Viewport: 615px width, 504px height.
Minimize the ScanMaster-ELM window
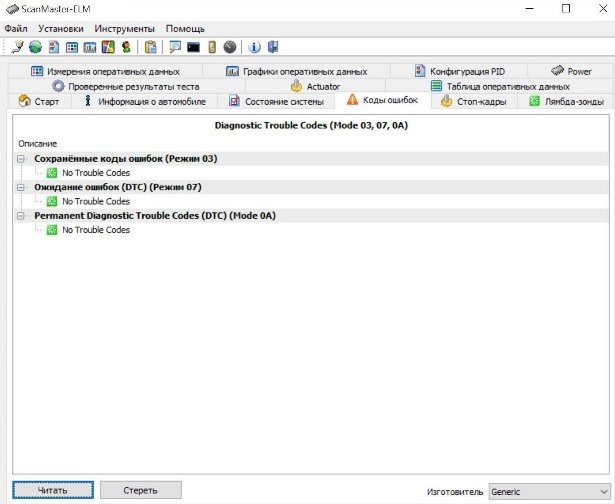[x=529, y=8]
